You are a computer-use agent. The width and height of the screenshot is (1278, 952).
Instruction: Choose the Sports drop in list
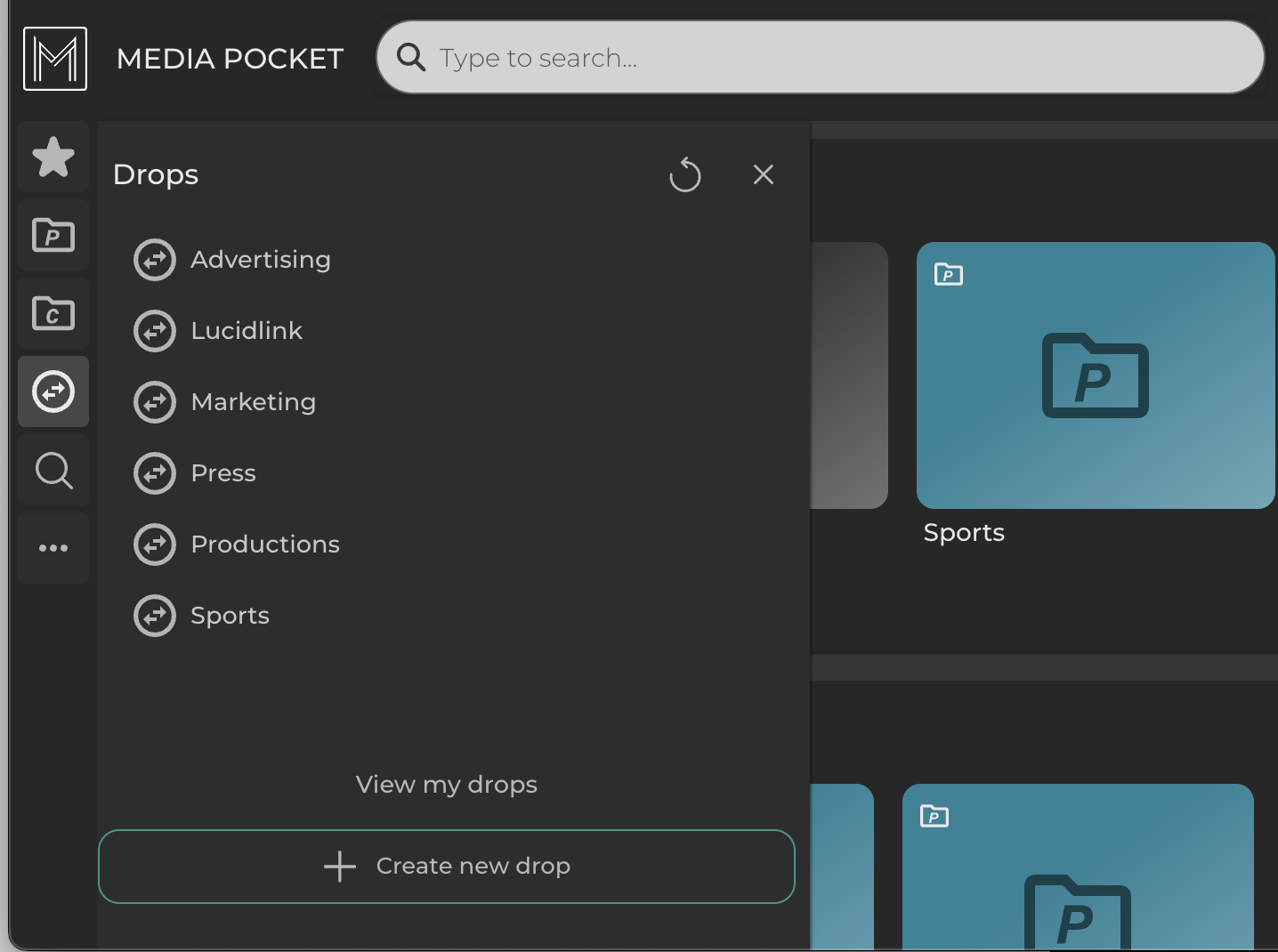[x=230, y=616]
